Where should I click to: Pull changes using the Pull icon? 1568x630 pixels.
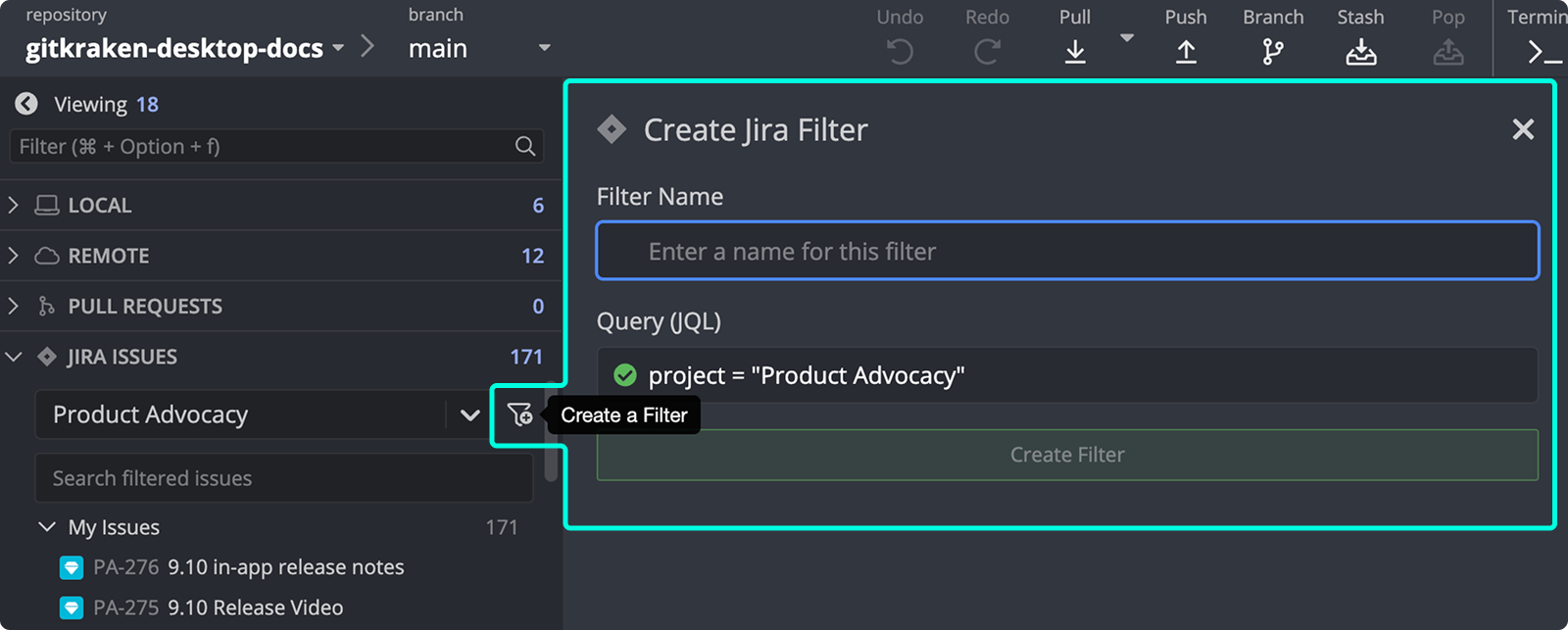pos(1075,51)
